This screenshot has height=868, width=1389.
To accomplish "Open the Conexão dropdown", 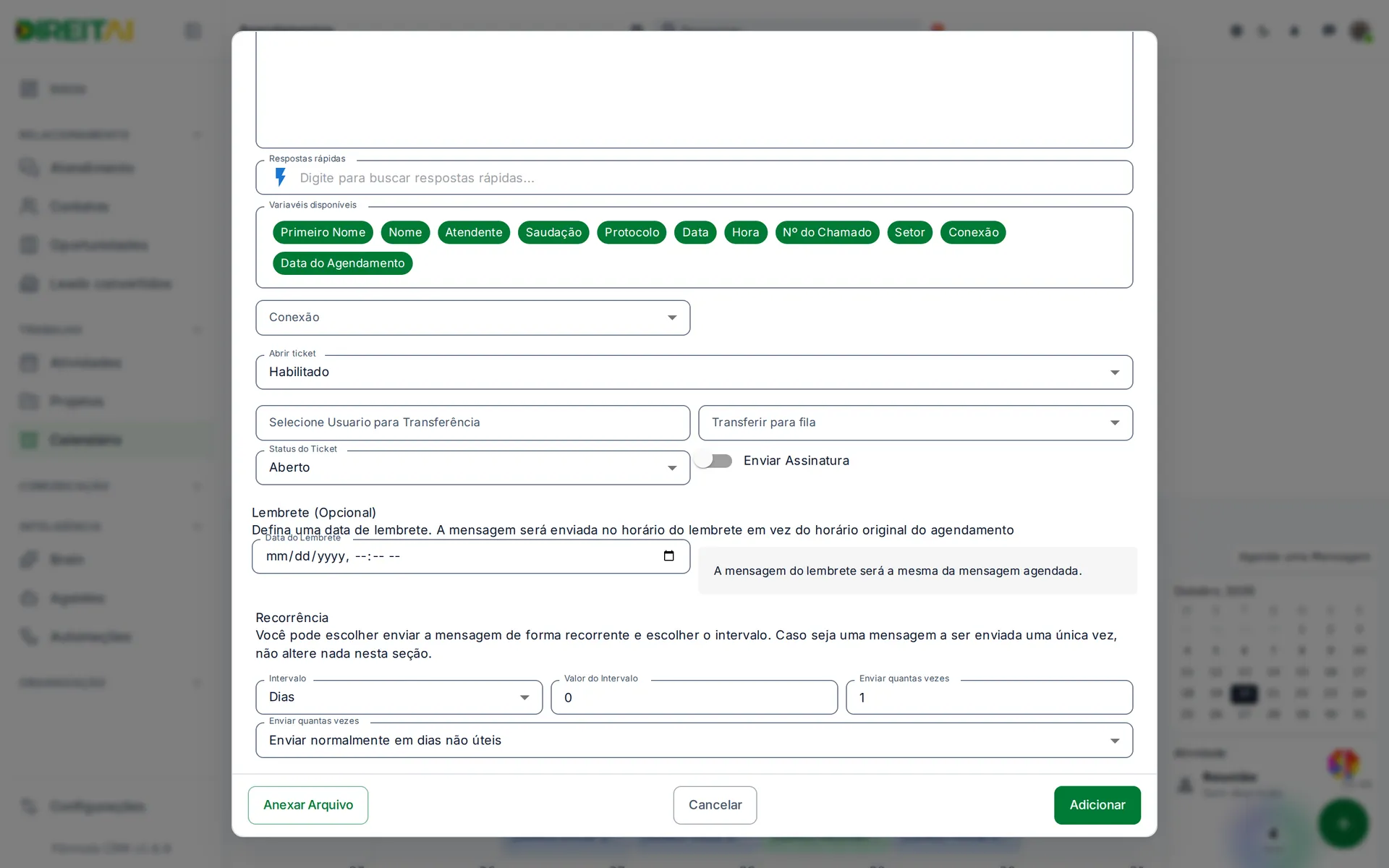I will click(472, 318).
